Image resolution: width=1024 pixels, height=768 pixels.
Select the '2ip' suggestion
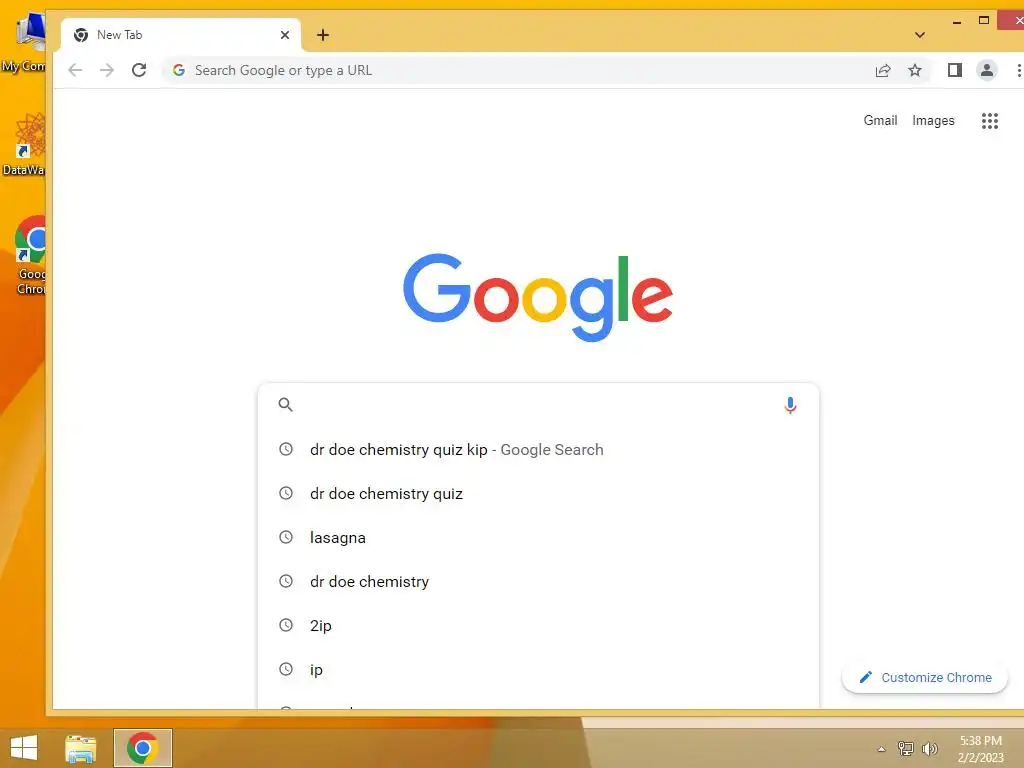(x=538, y=625)
